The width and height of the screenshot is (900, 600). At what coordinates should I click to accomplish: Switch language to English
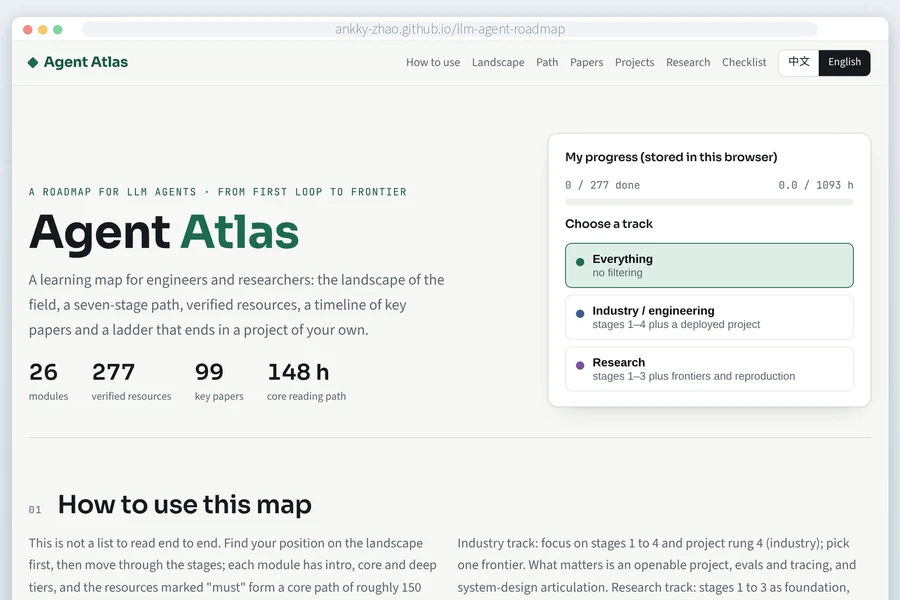pyautogui.click(x=844, y=62)
